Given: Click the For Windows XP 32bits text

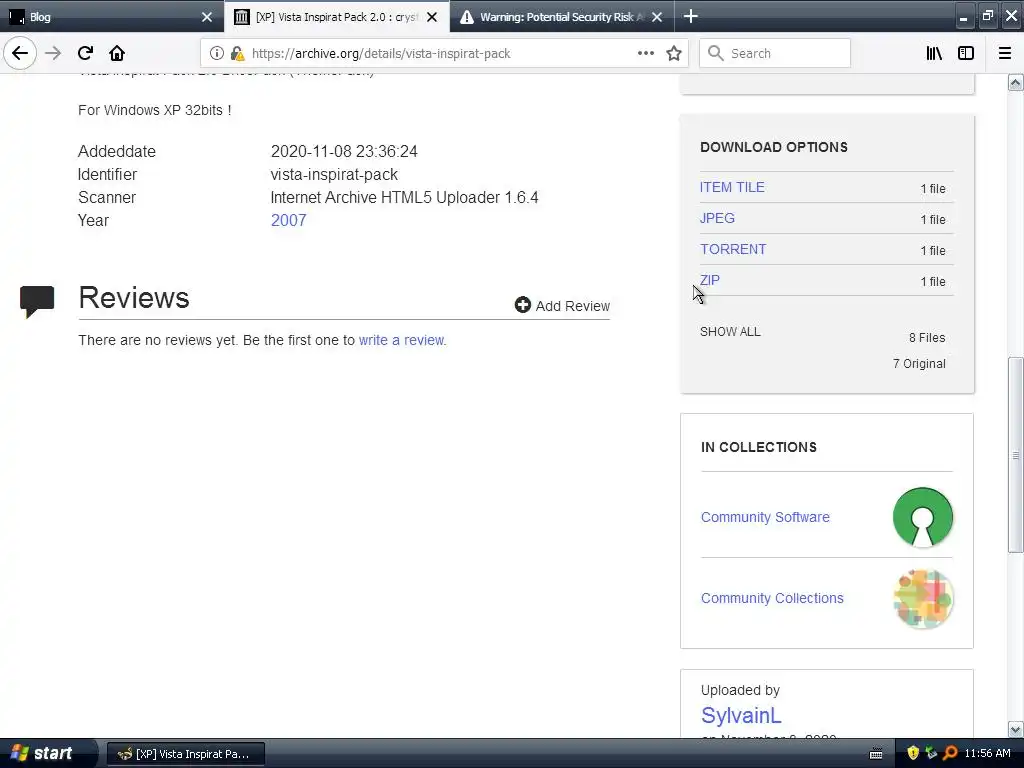Looking at the screenshot, I should (x=155, y=110).
